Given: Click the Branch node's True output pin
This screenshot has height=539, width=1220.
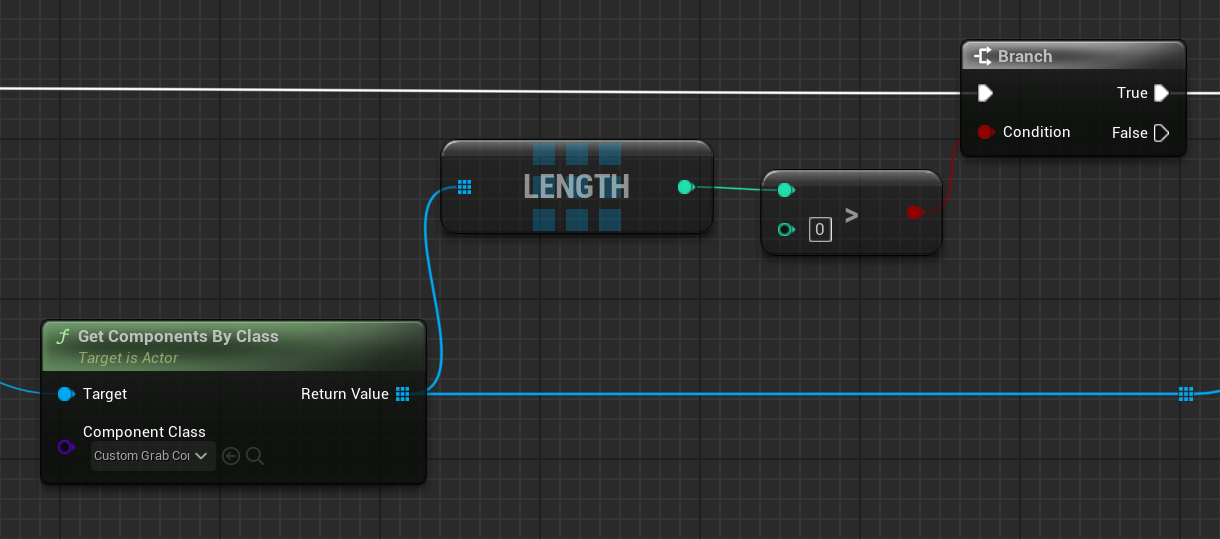Looking at the screenshot, I should point(1161,93).
